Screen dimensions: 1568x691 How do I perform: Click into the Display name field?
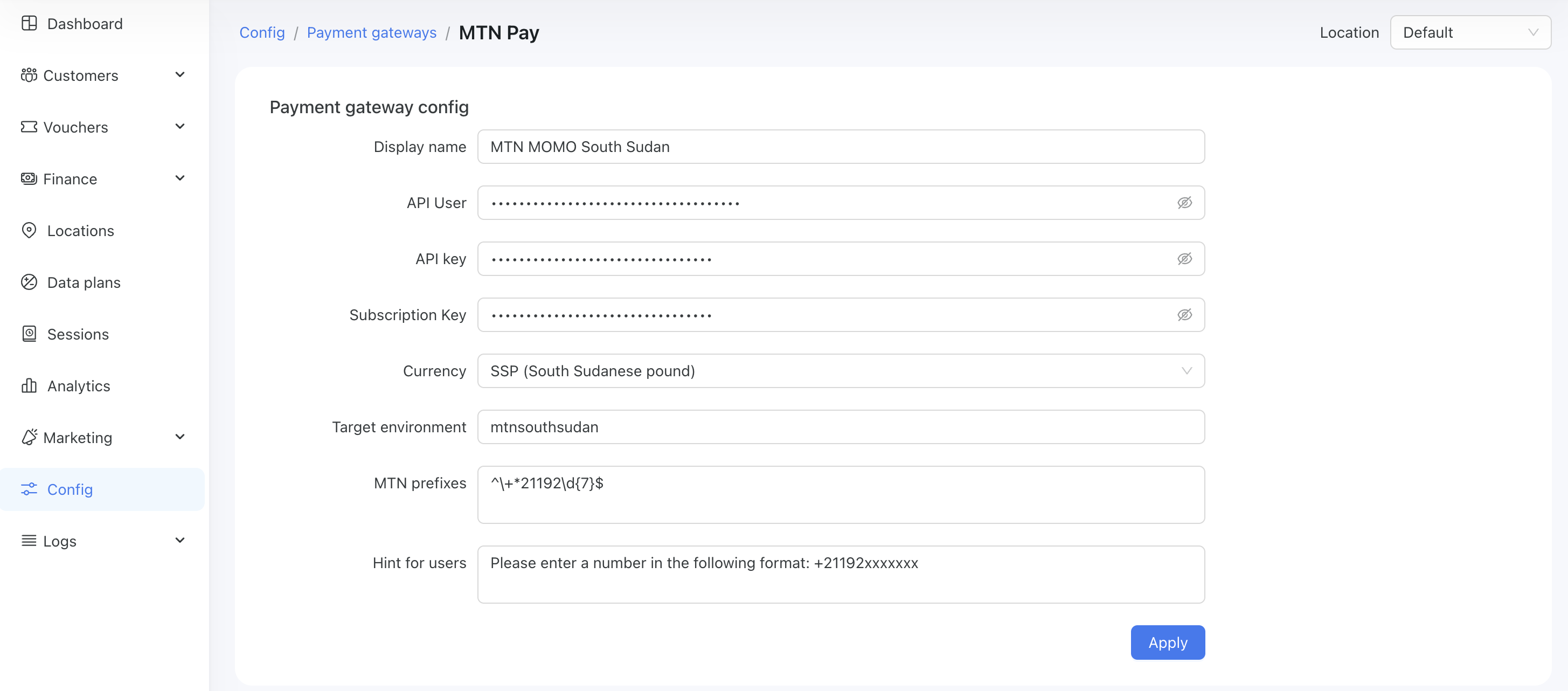[841, 147]
